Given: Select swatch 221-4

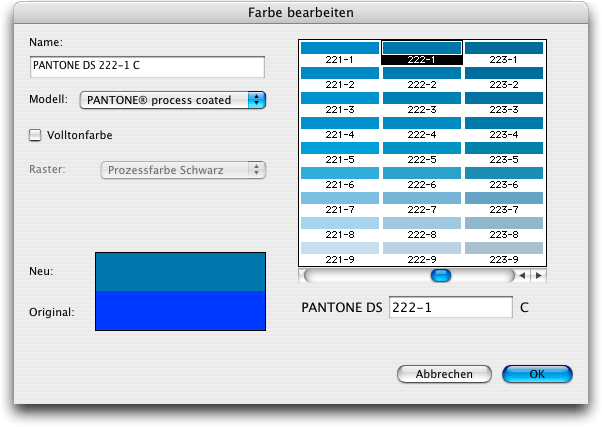Looking at the screenshot, I should point(340,128).
